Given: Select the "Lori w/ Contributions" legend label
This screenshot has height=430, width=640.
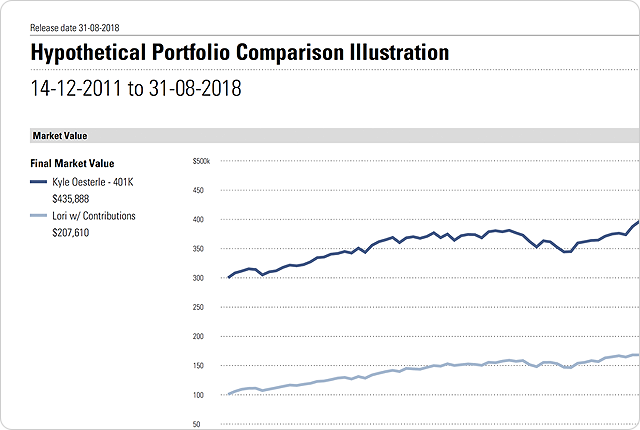Looking at the screenshot, I should [x=93, y=216].
